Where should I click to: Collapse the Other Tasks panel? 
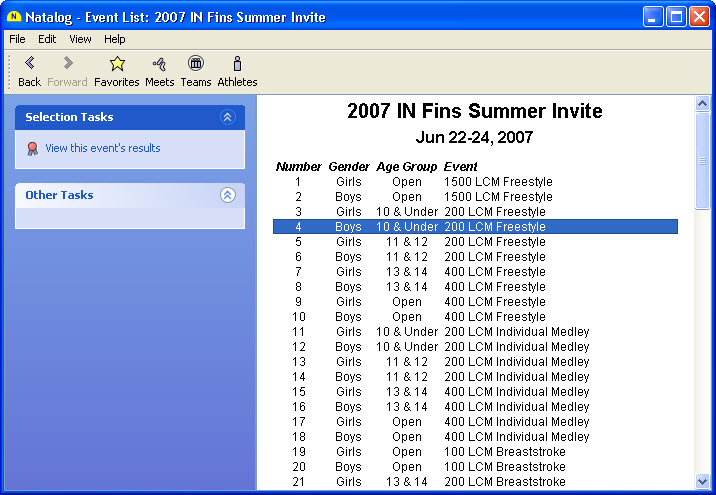(227, 195)
